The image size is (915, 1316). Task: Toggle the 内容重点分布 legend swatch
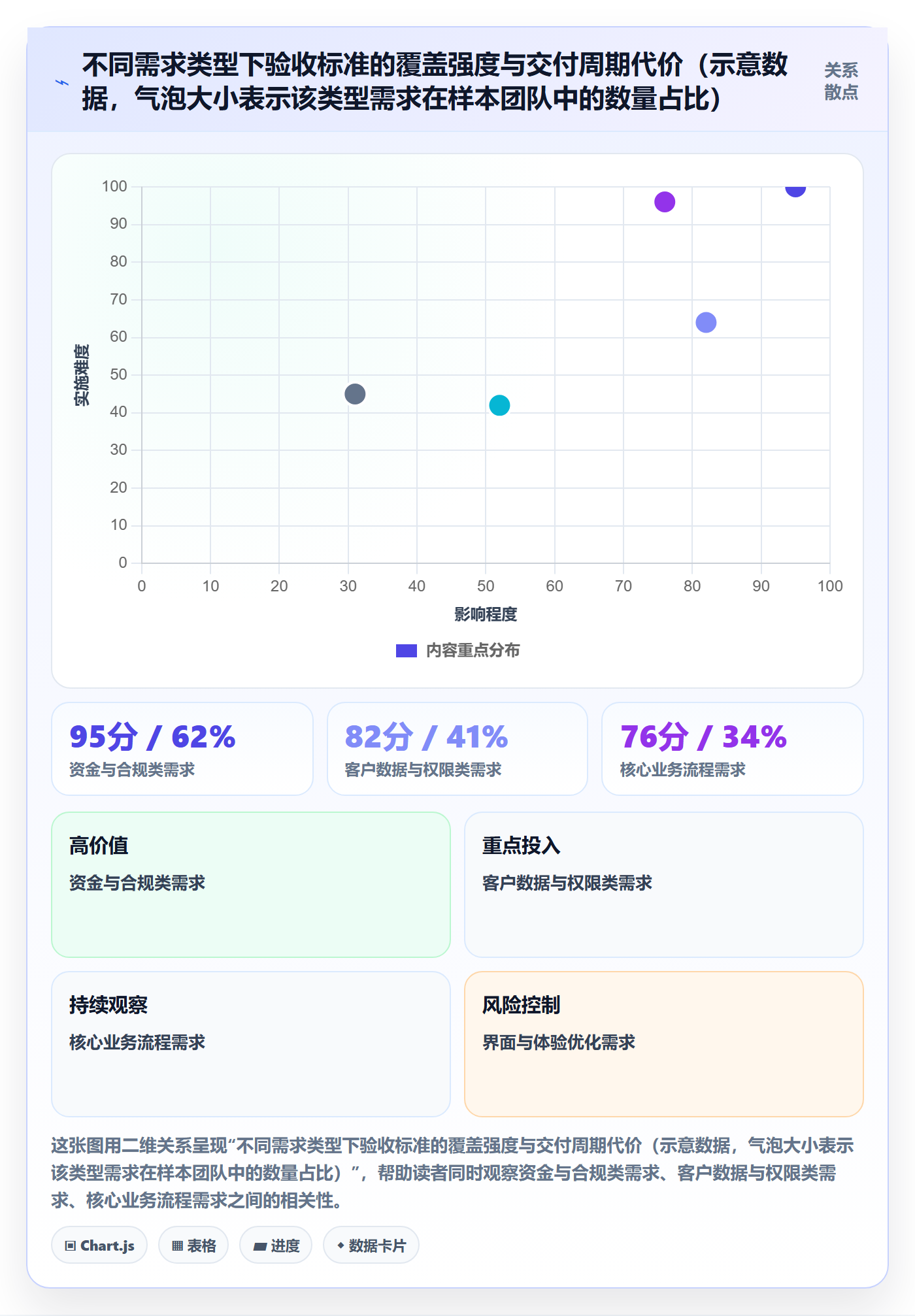click(x=407, y=651)
